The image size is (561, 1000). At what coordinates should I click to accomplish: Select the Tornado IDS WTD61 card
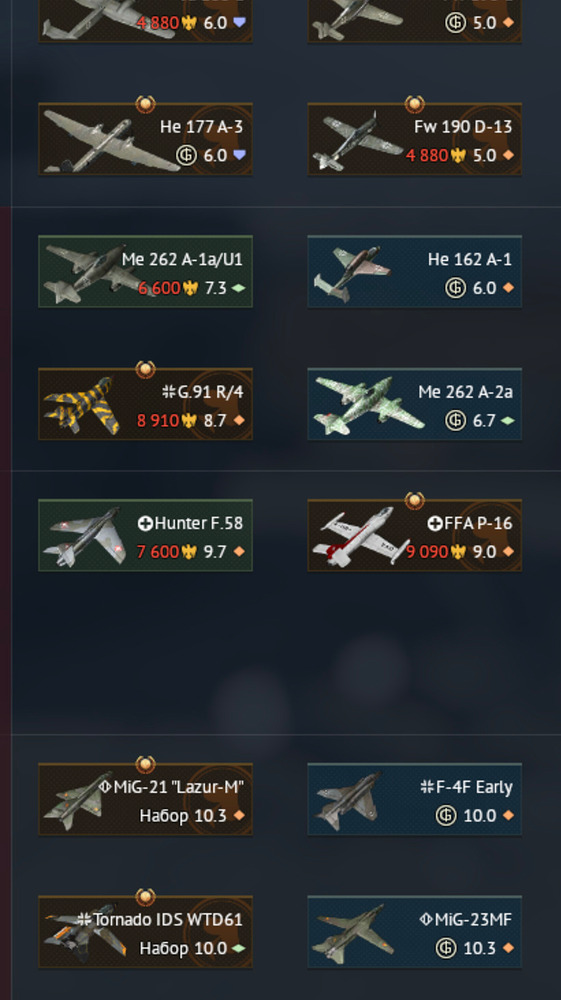point(145,932)
